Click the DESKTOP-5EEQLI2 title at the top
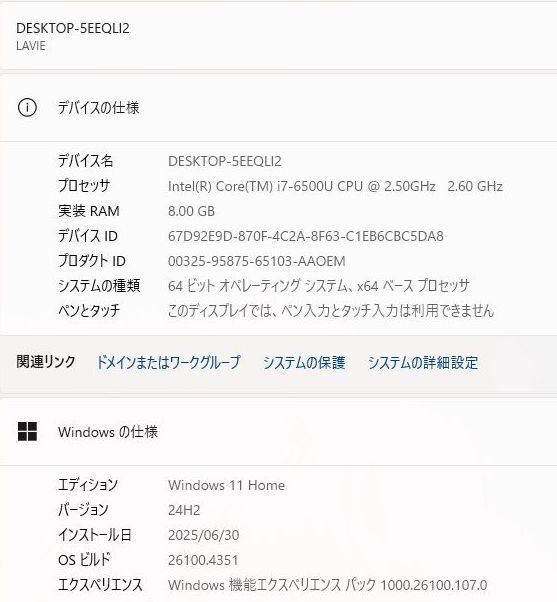Image resolution: width=557 pixels, height=602 pixels. pyautogui.click(x=73, y=28)
